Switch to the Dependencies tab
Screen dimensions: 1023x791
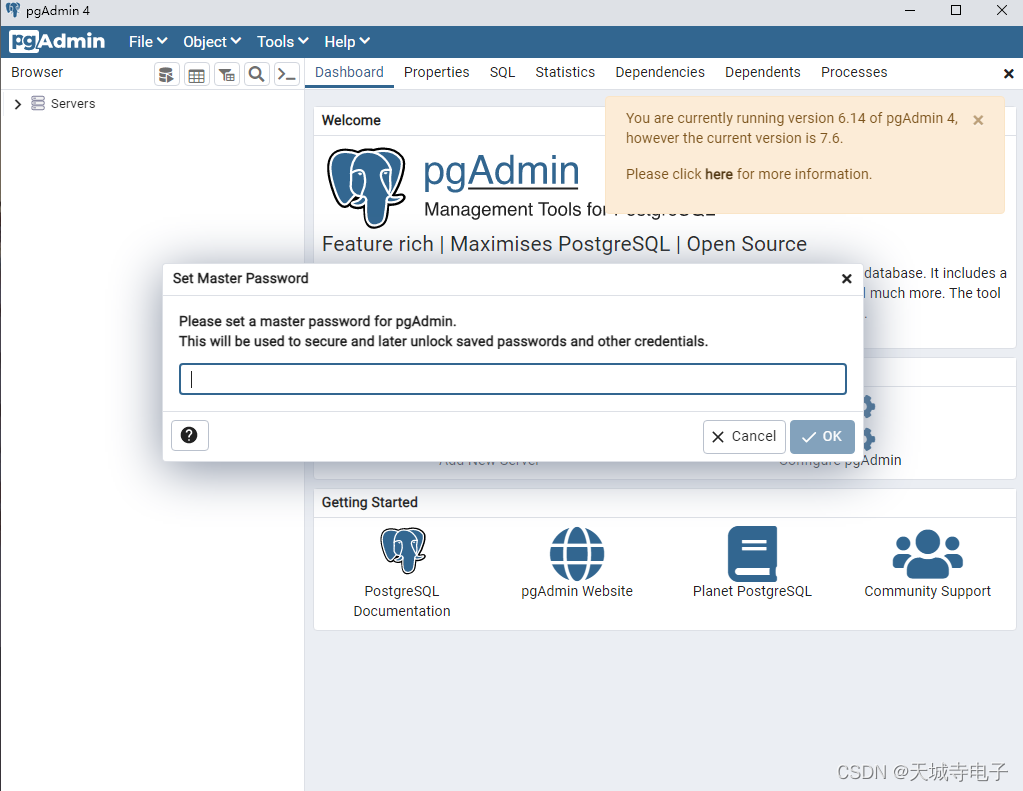[x=660, y=72]
